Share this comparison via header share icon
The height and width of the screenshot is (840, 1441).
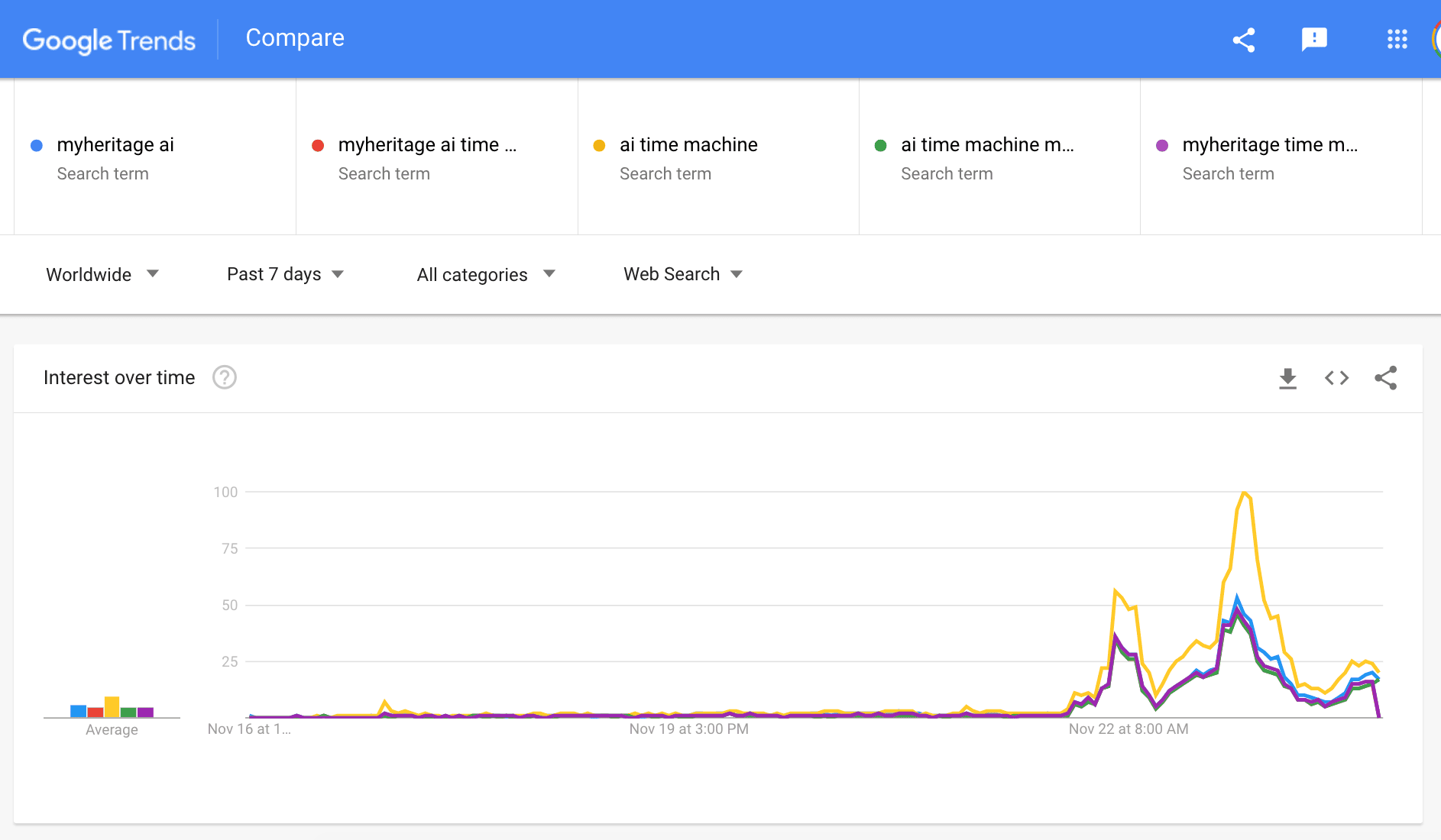pyautogui.click(x=1244, y=40)
